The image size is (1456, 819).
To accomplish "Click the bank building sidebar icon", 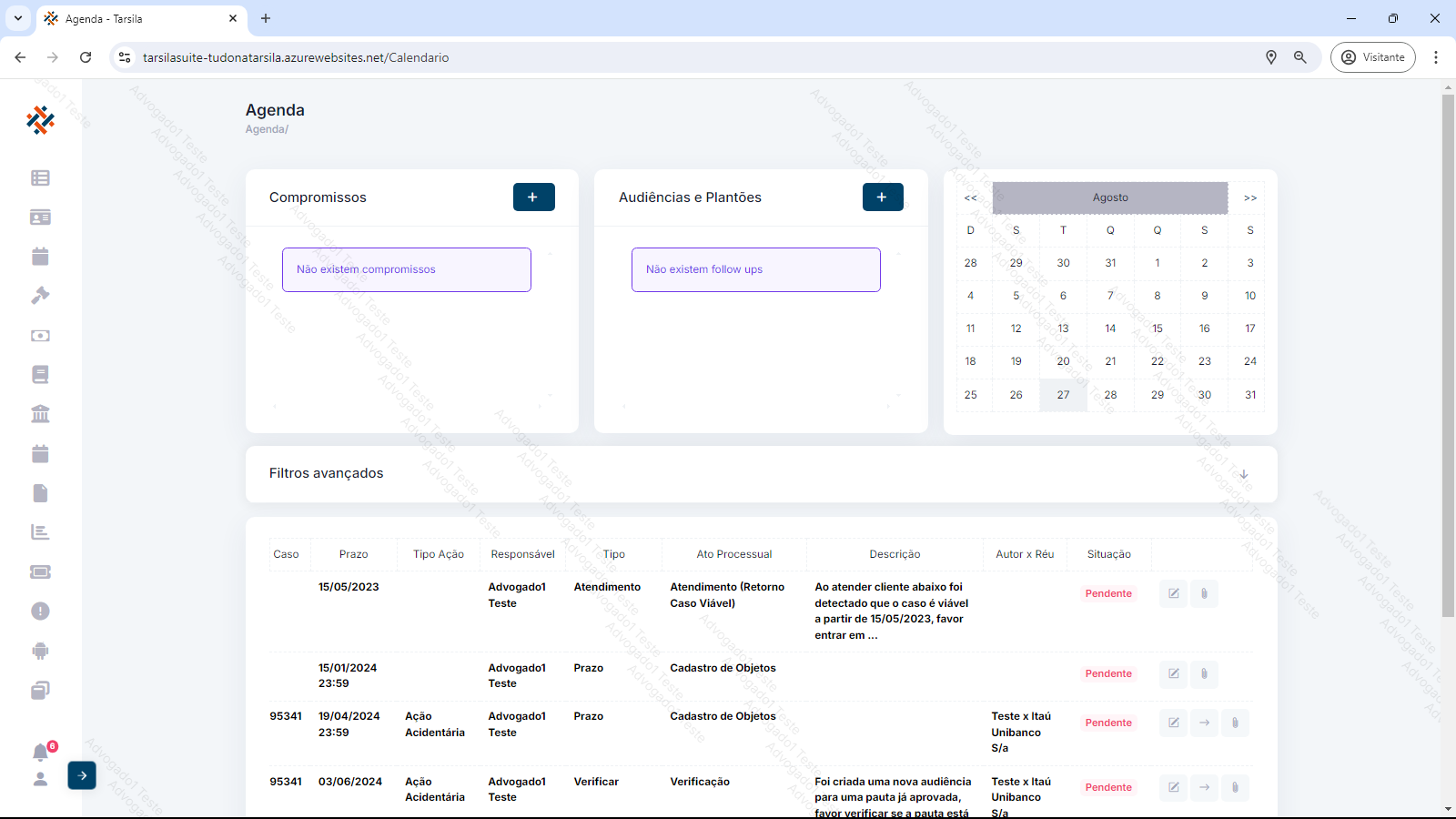I will coord(40,414).
